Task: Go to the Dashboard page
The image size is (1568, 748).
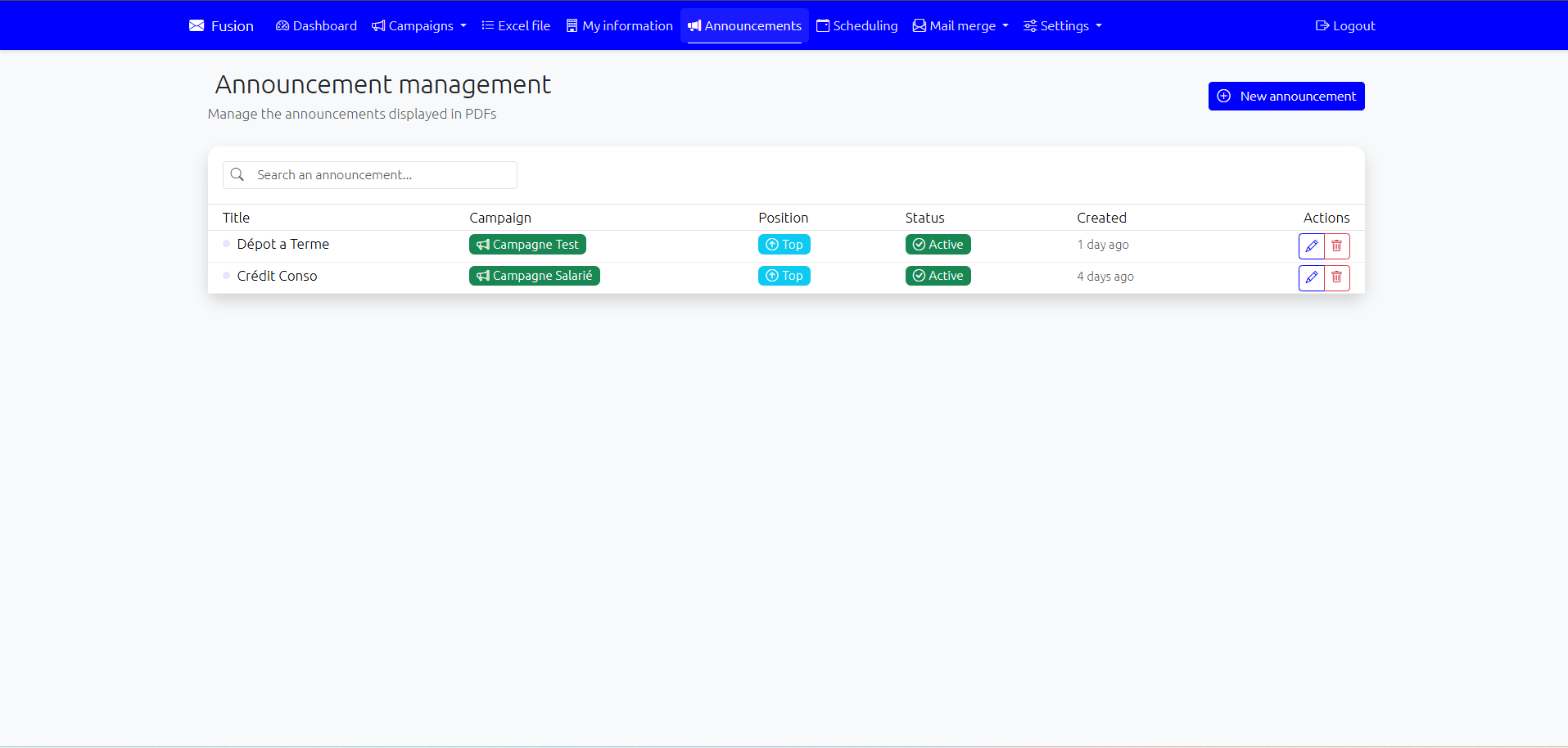Action: [x=316, y=25]
